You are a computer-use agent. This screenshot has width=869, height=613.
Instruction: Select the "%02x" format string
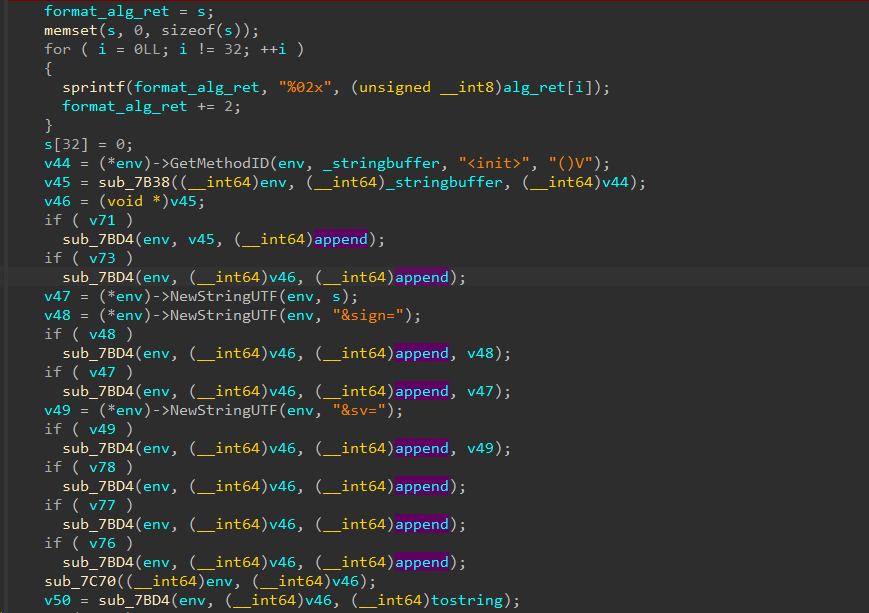[x=305, y=88]
